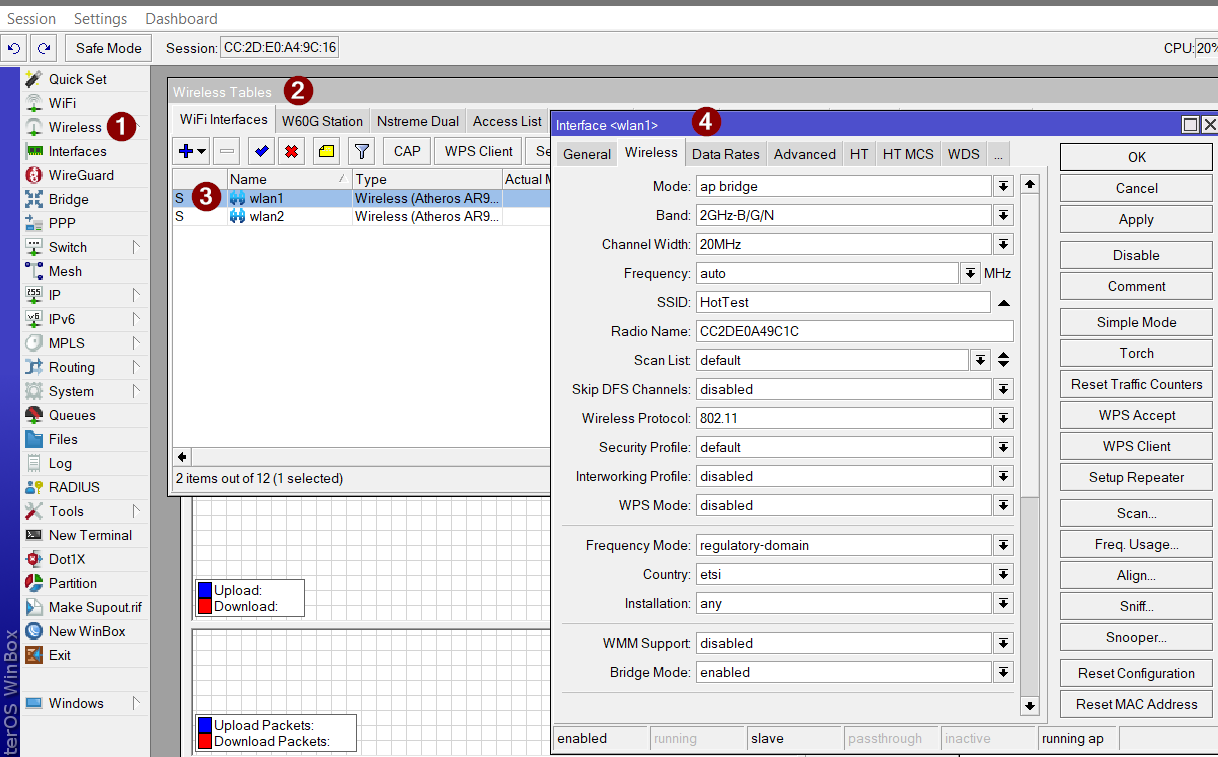1218x757 pixels.
Task: Click the redo arrow icon in toolbar
Action: [43, 48]
